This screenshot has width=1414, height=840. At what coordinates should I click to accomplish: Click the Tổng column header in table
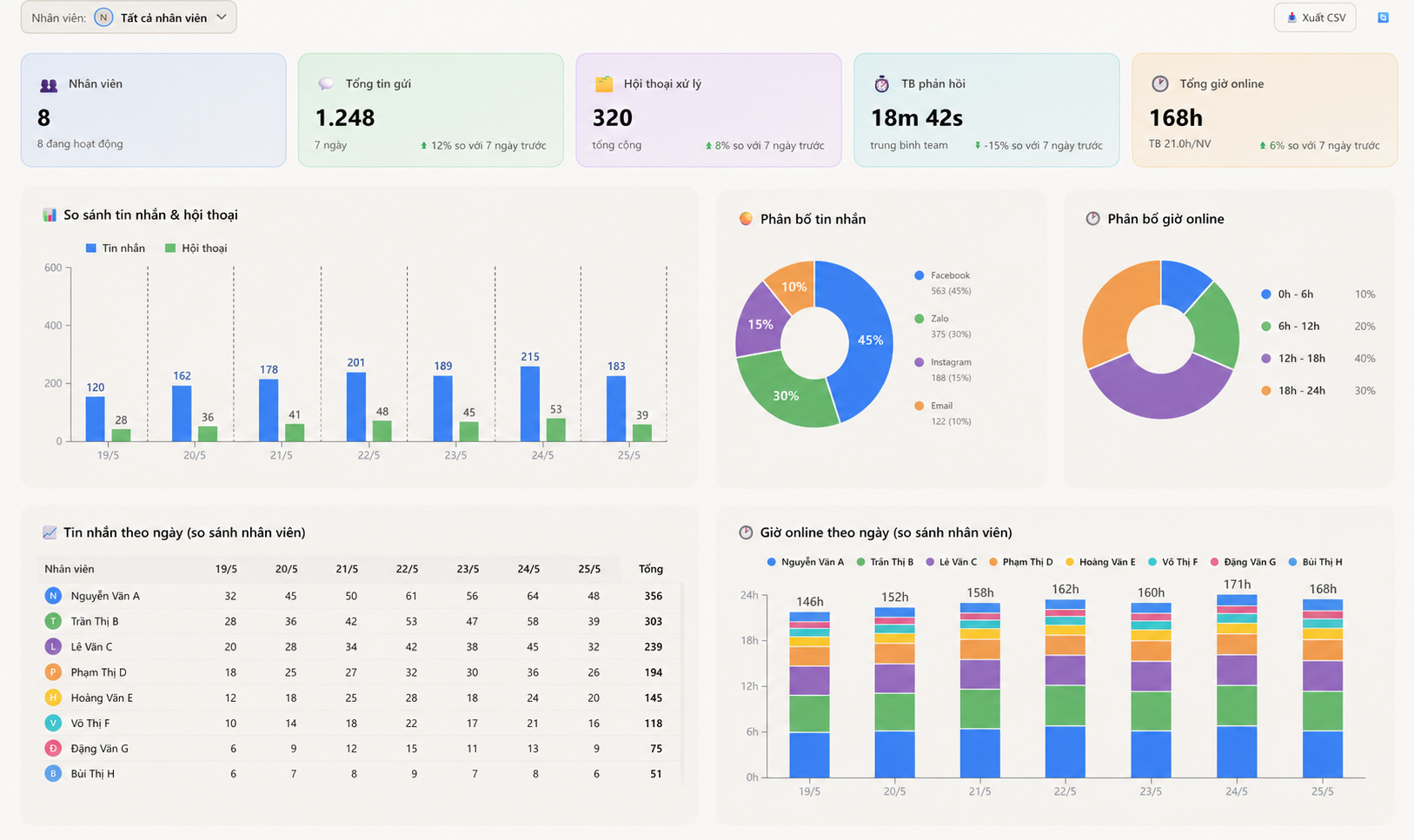click(651, 569)
